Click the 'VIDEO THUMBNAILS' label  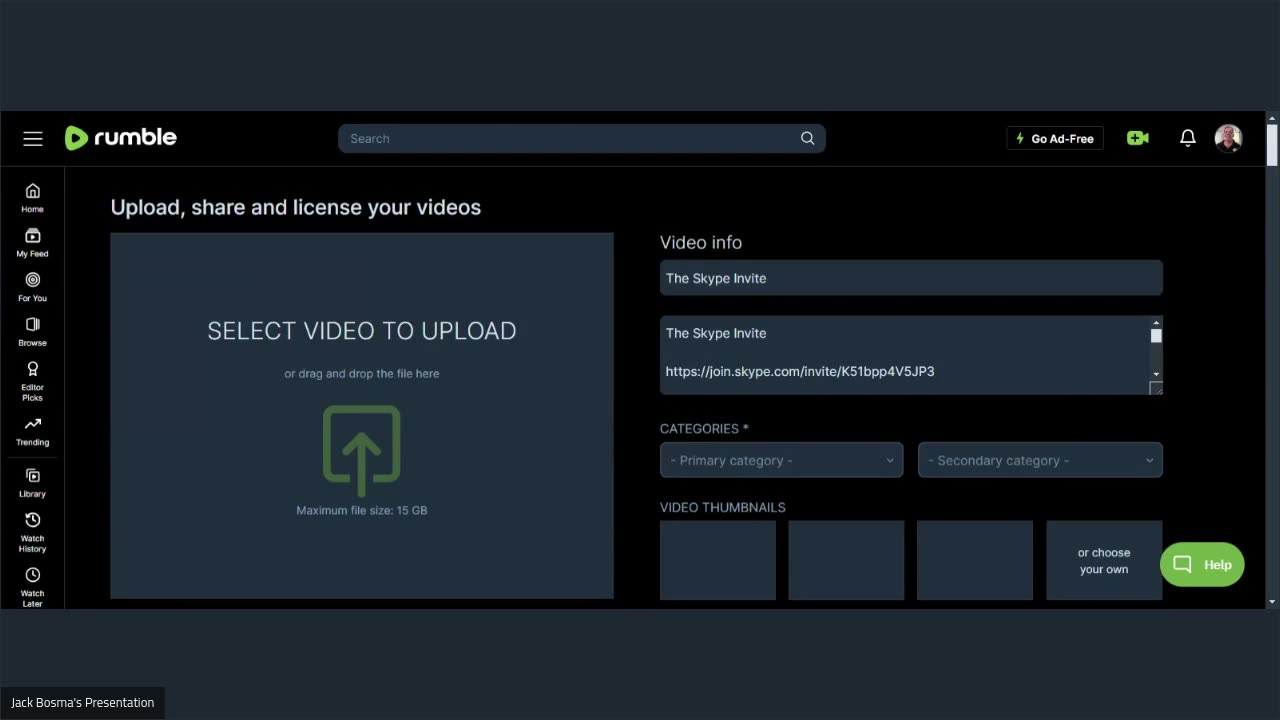[723, 507]
